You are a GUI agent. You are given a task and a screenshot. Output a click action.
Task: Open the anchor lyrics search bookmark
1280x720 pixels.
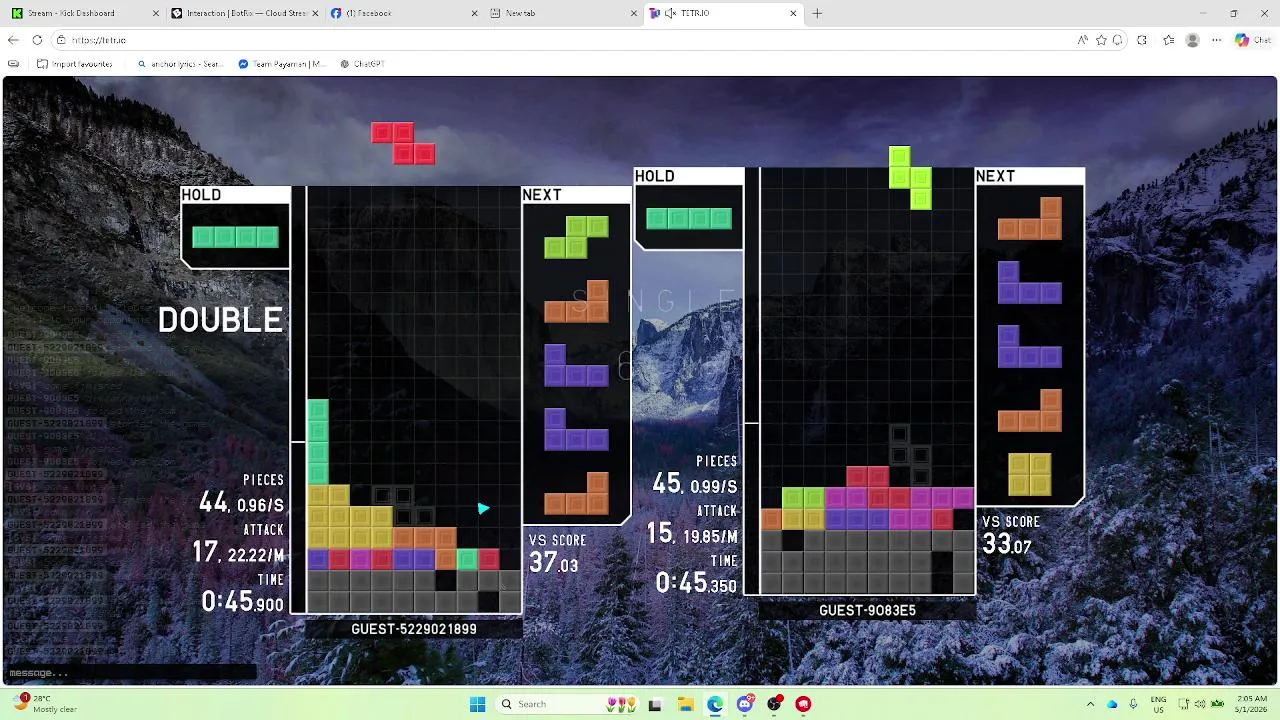click(180, 64)
